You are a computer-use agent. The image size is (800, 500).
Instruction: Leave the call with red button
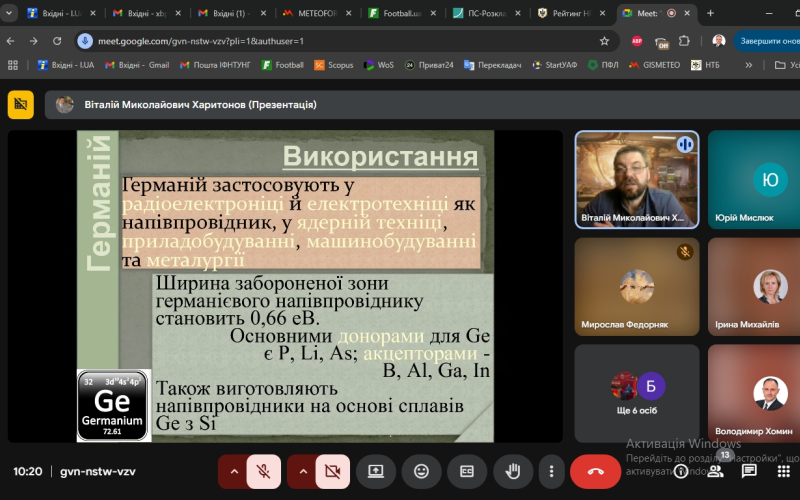point(595,471)
